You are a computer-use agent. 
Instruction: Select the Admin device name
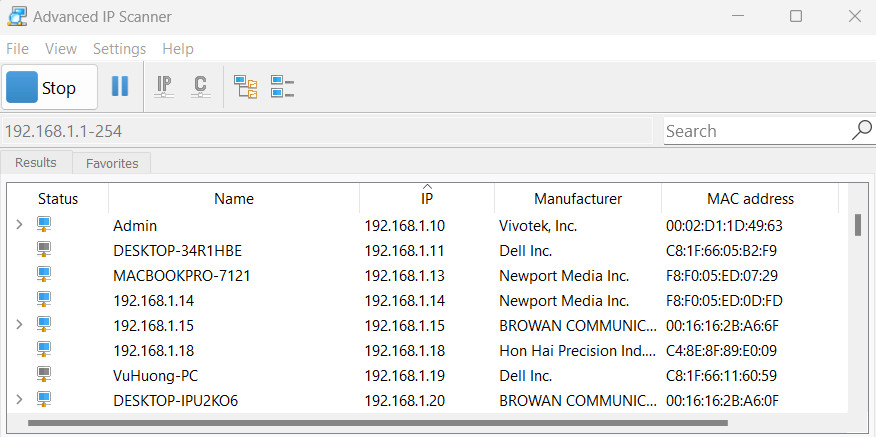pyautogui.click(x=135, y=226)
